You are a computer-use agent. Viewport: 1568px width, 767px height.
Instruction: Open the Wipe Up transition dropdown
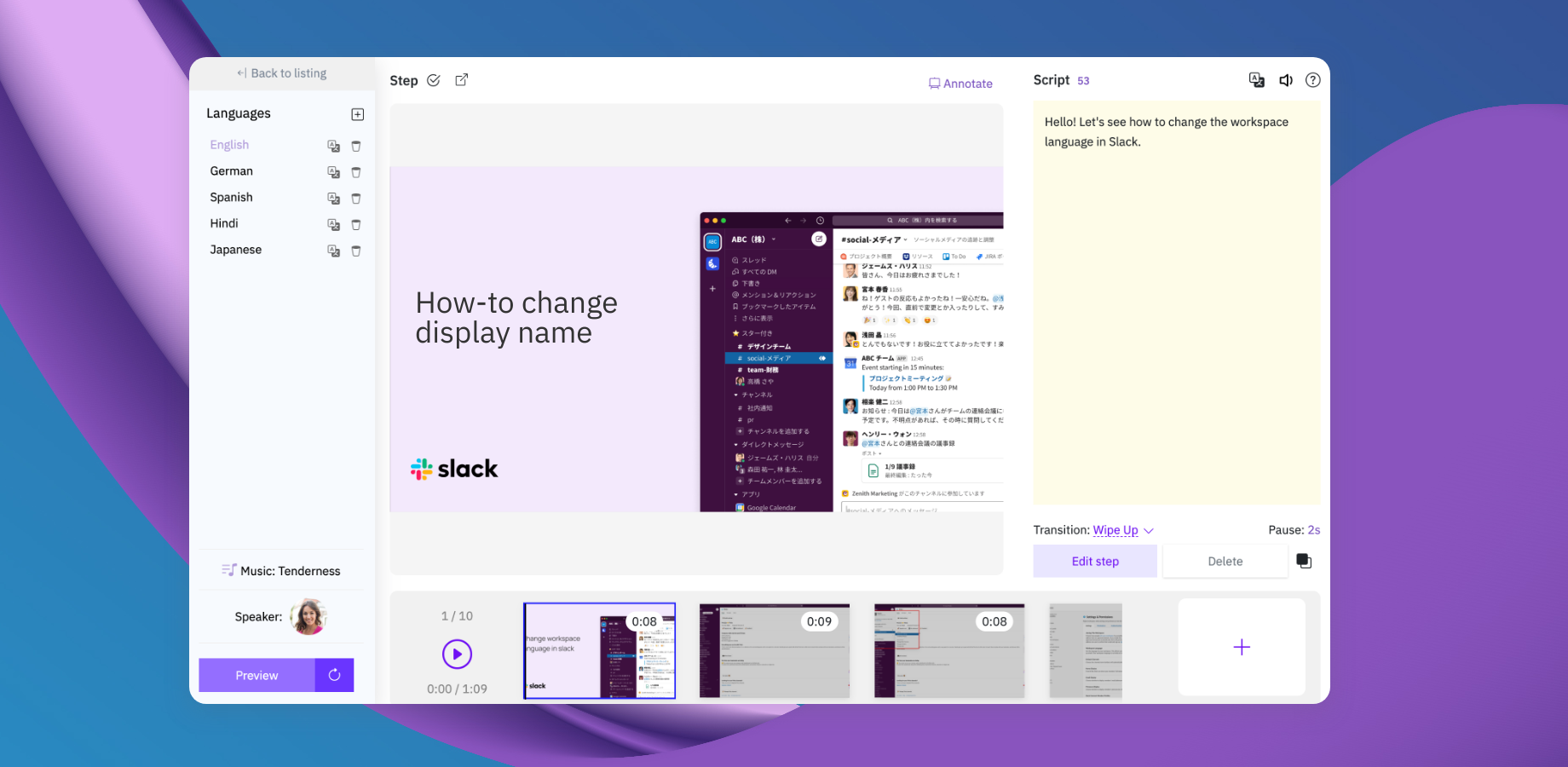1123,530
